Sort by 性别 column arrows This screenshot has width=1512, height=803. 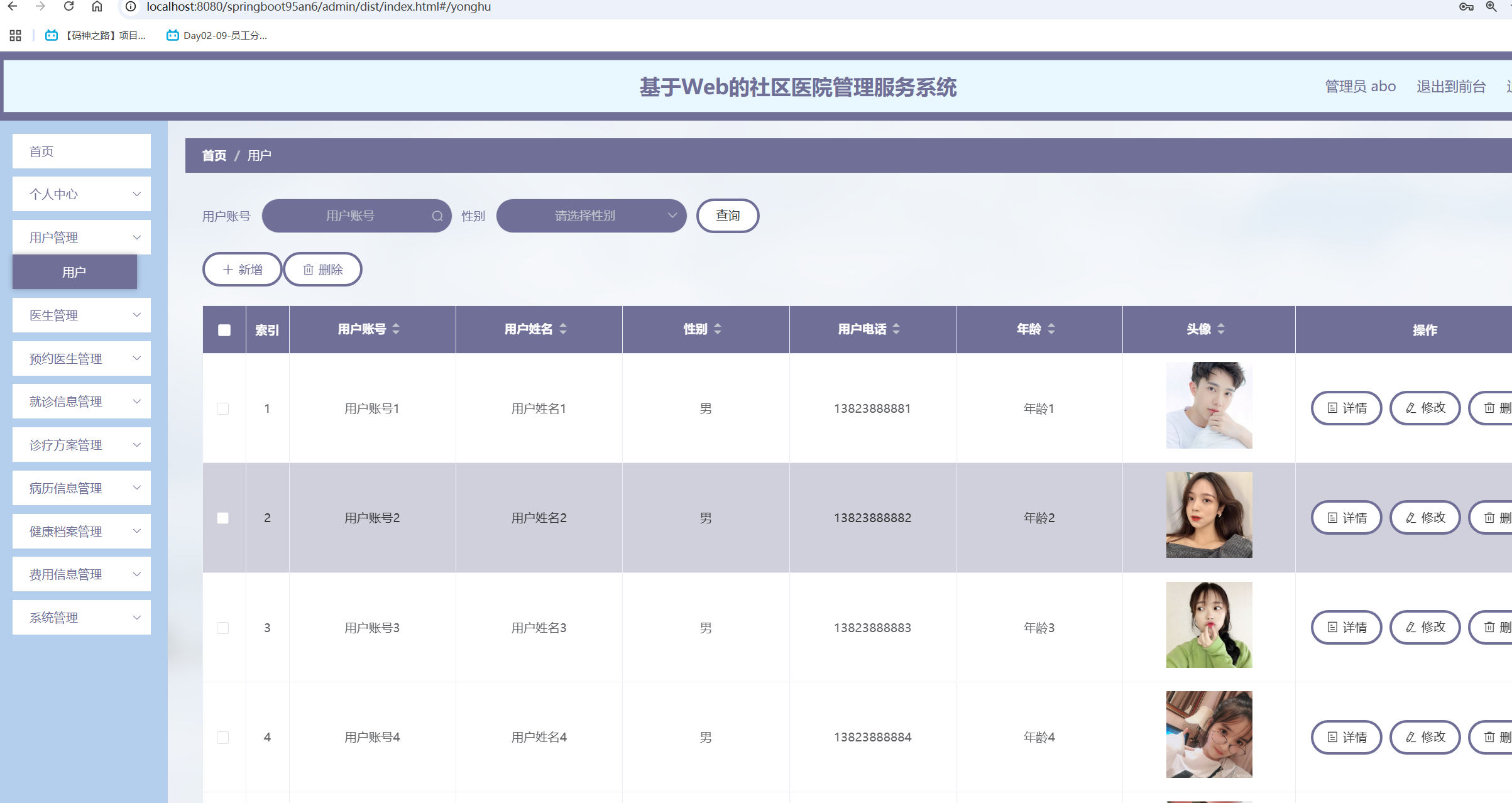718,329
